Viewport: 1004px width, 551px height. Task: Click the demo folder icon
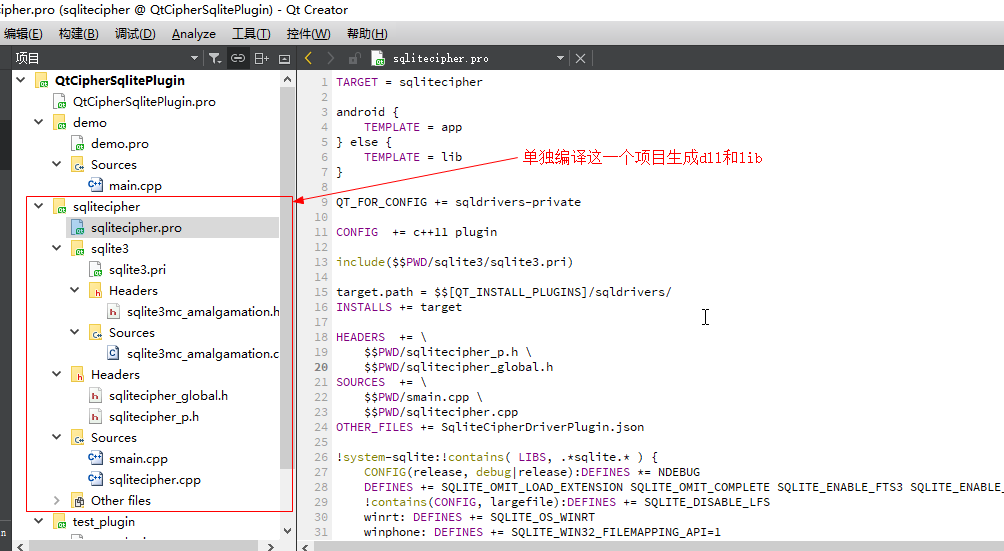(x=60, y=123)
